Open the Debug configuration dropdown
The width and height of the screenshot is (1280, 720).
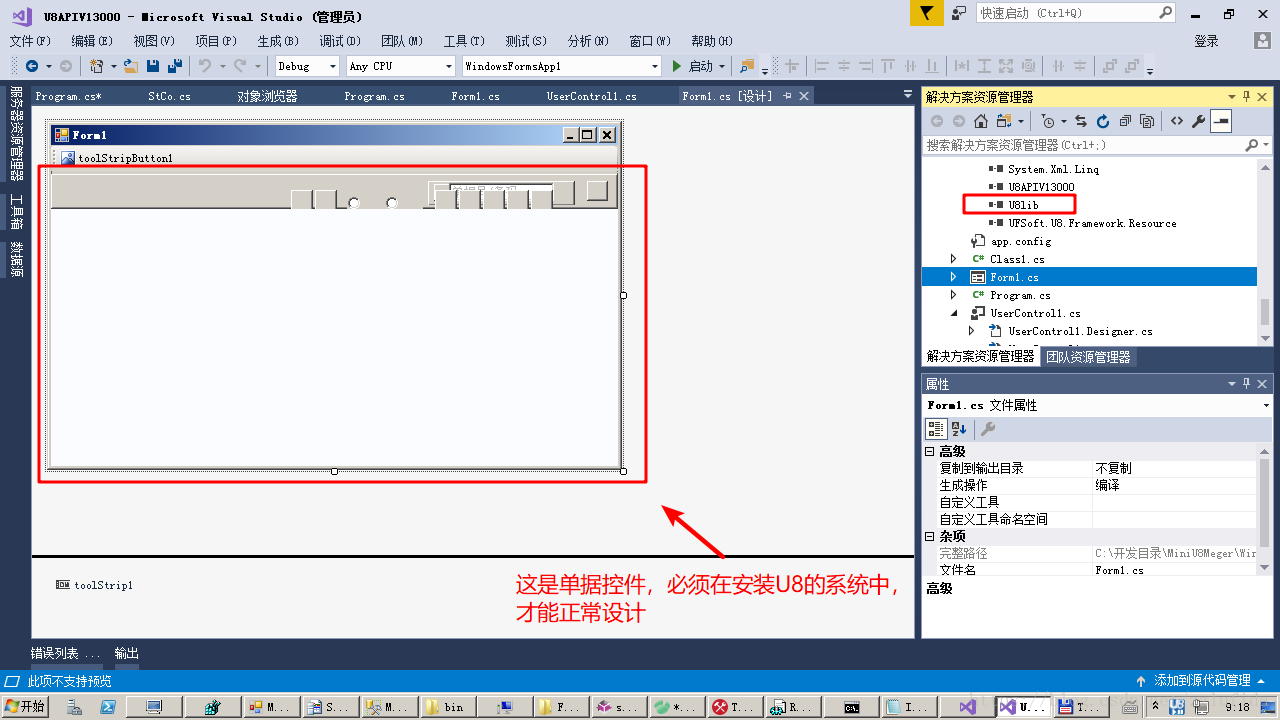coord(334,66)
